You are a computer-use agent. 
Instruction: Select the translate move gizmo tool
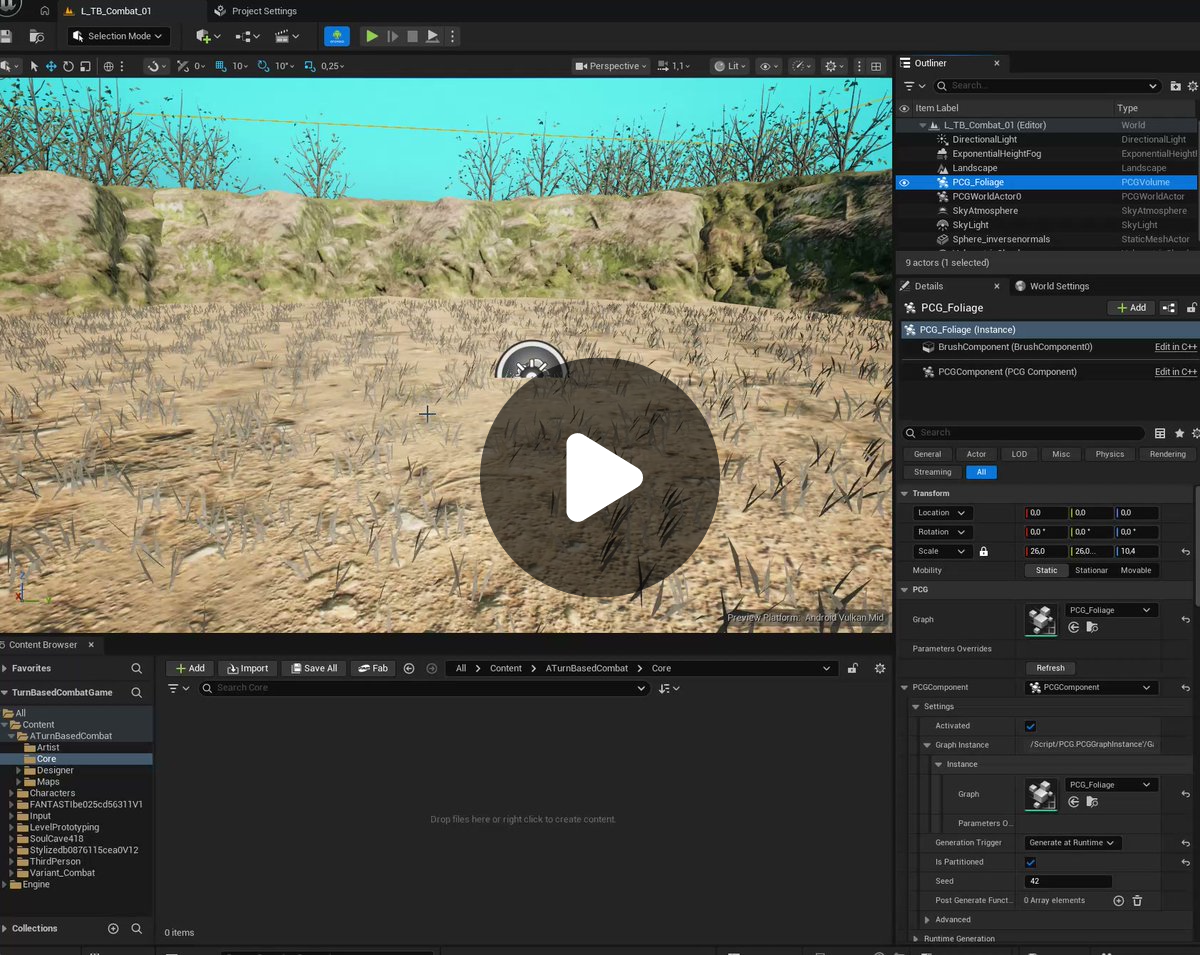coord(51,66)
